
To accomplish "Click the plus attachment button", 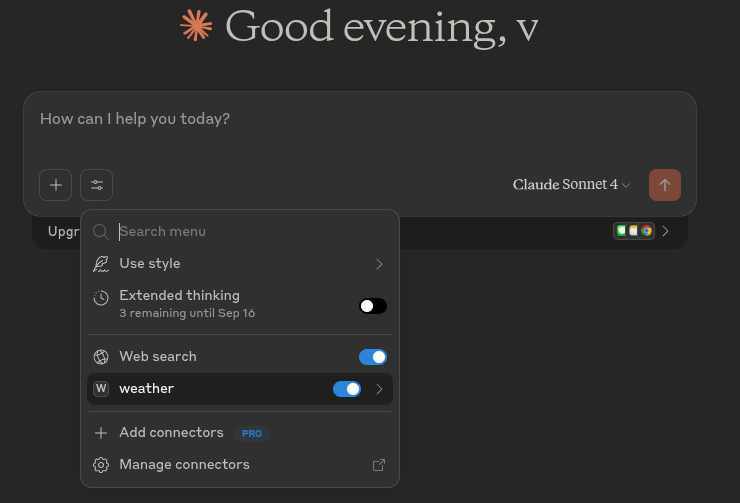I will pyautogui.click(x=55, y=185).
